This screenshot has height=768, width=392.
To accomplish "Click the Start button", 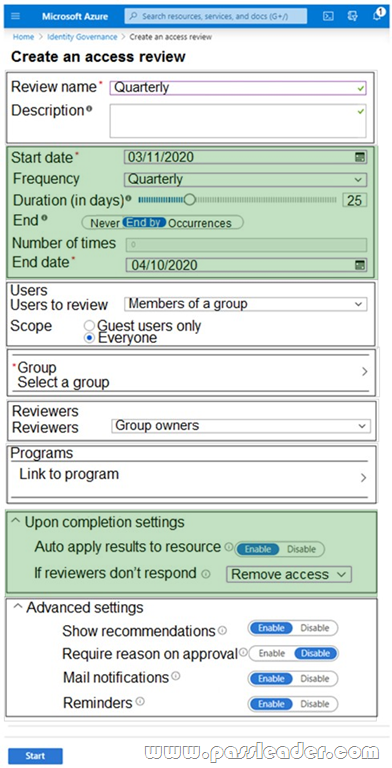I will tap(35, 756).
